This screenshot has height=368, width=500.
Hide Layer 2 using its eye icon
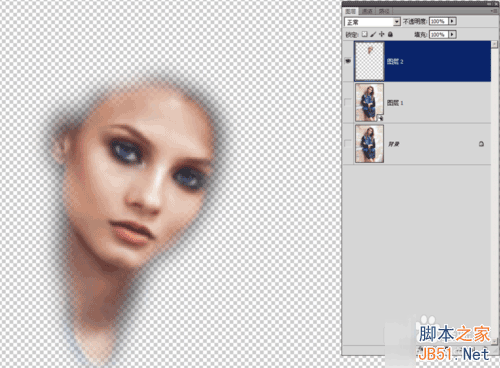coord(348,61)
